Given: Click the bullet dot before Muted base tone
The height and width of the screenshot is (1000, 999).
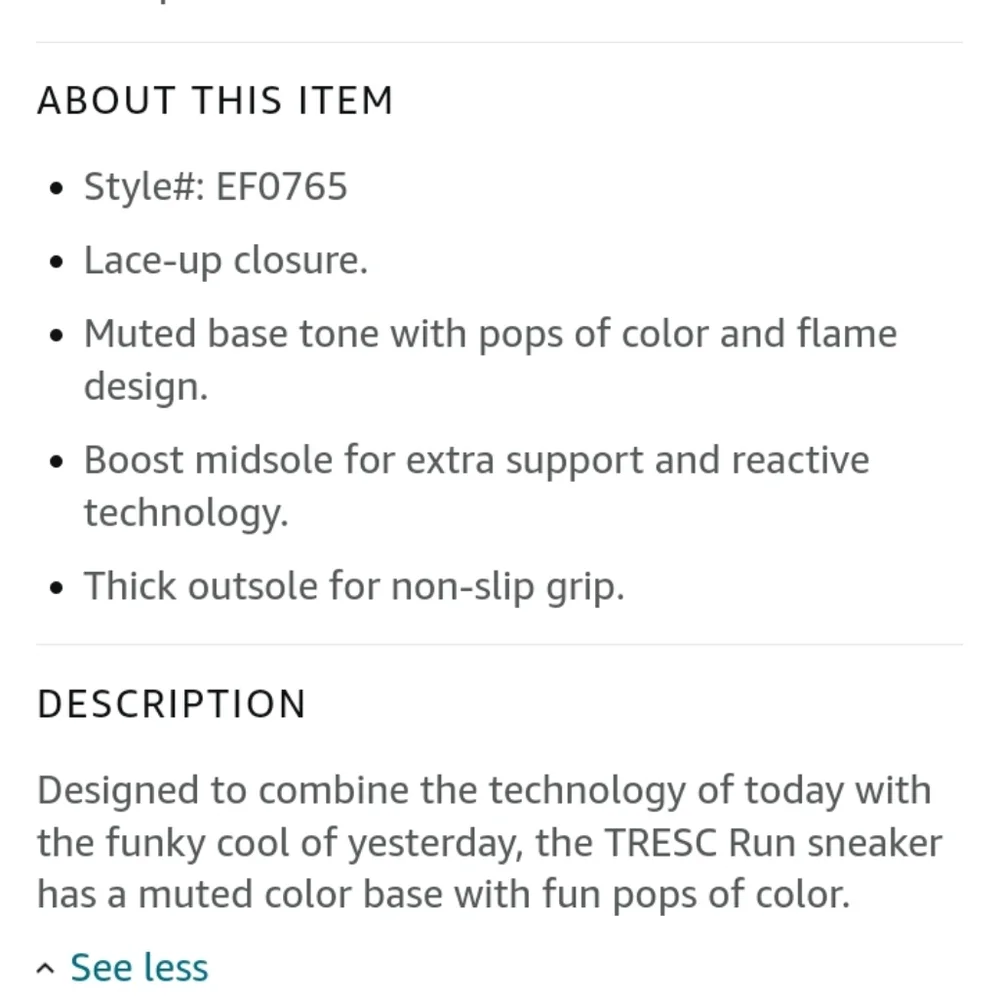Looking at the screenshot, I should pos(56,335).
